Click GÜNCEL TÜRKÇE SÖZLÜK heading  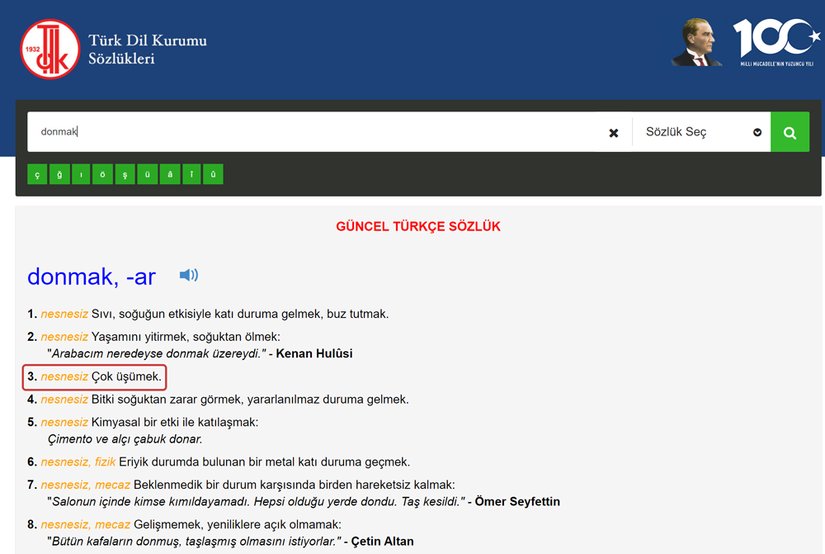click(x=418, y=227)
